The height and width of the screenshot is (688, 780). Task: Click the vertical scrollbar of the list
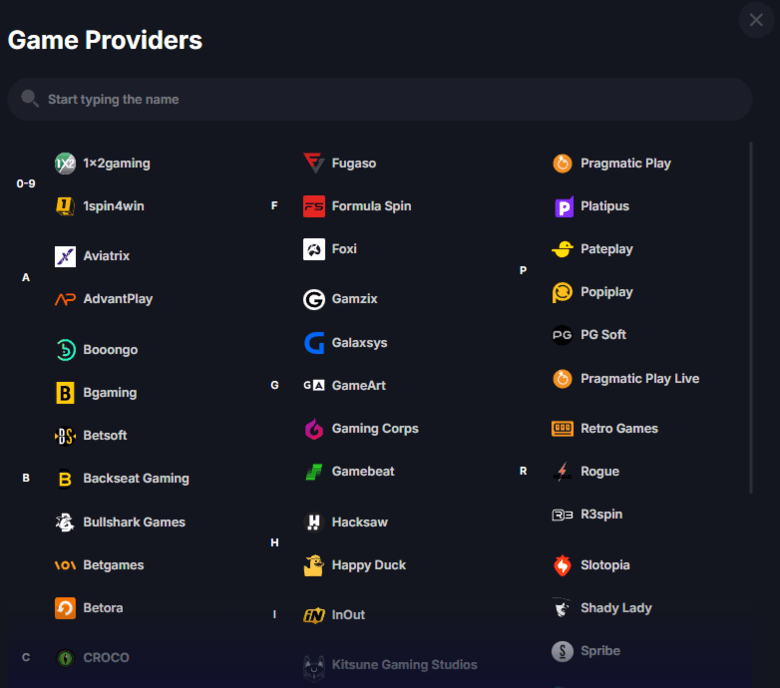pyautogui.click(x=751, y=317)
